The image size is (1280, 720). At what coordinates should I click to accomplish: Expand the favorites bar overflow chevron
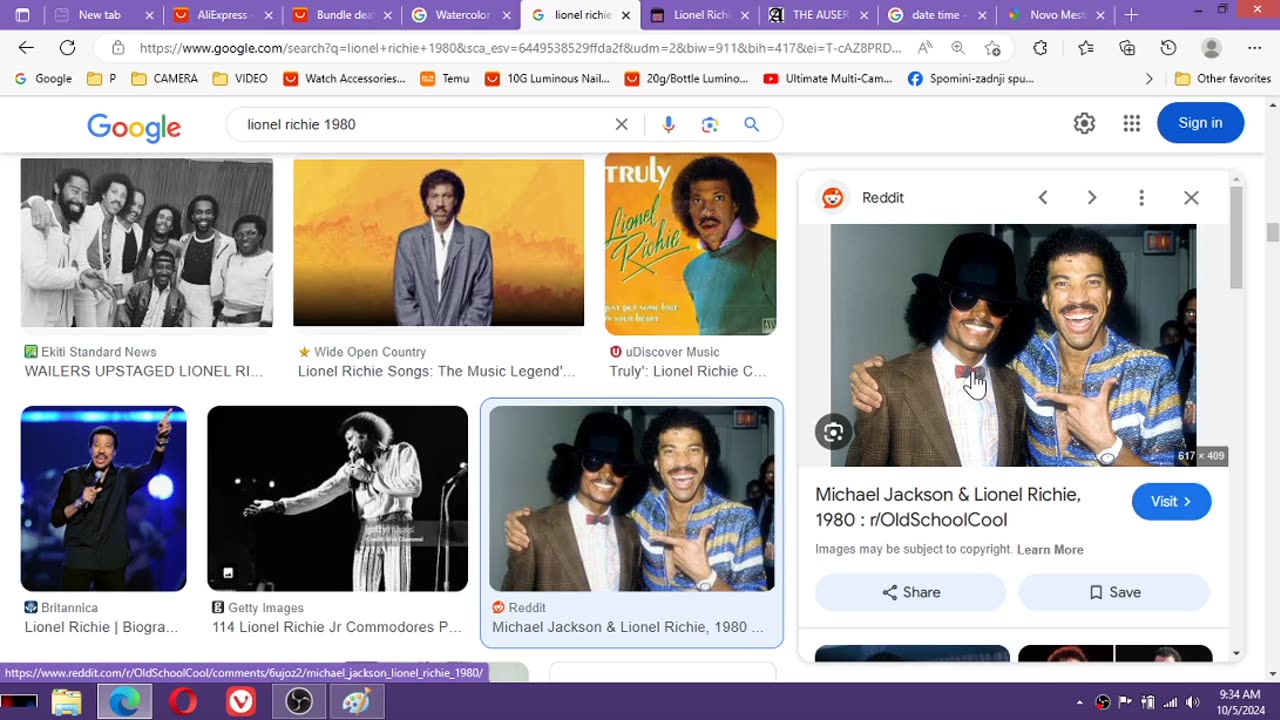click(x=1149, y=78)
